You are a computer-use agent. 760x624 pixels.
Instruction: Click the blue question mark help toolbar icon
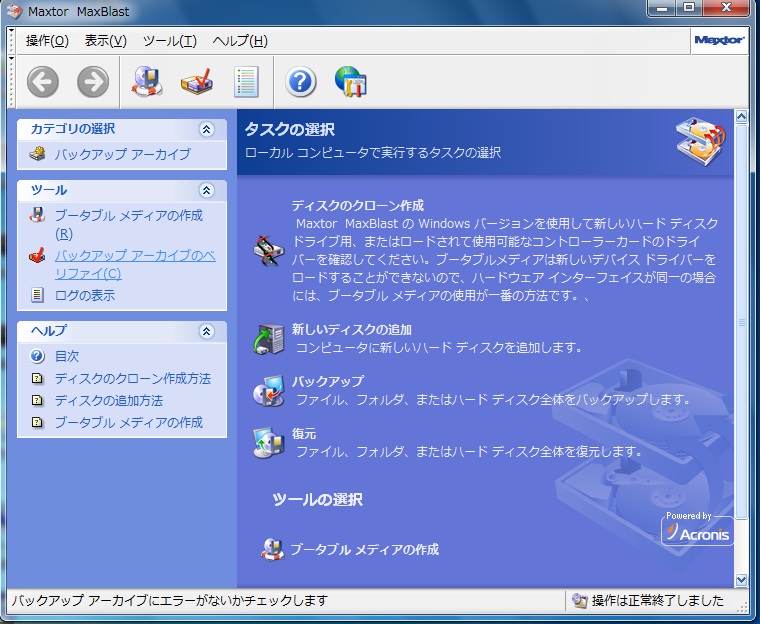301,82
